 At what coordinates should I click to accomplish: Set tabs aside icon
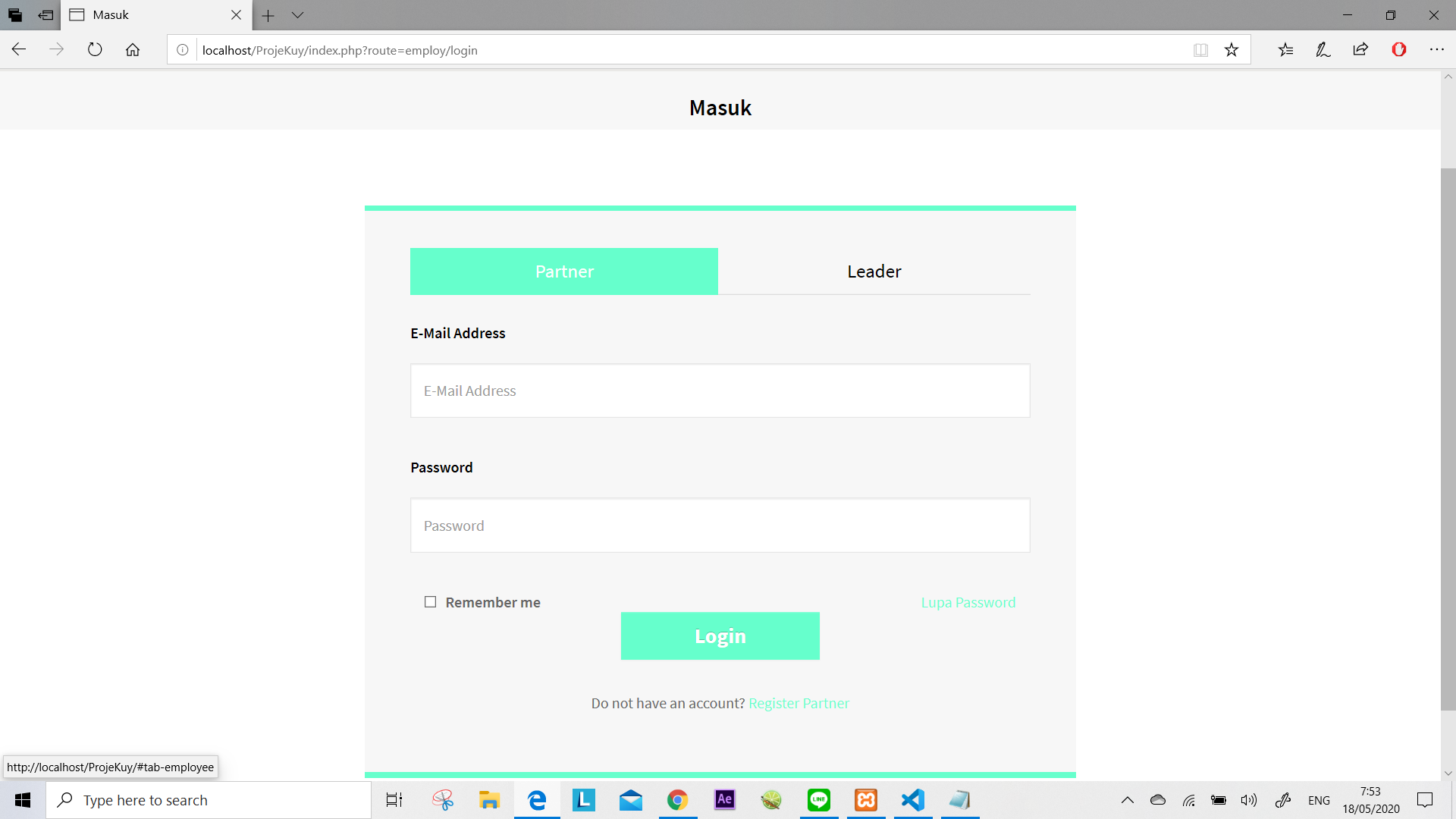coord(45,15)
